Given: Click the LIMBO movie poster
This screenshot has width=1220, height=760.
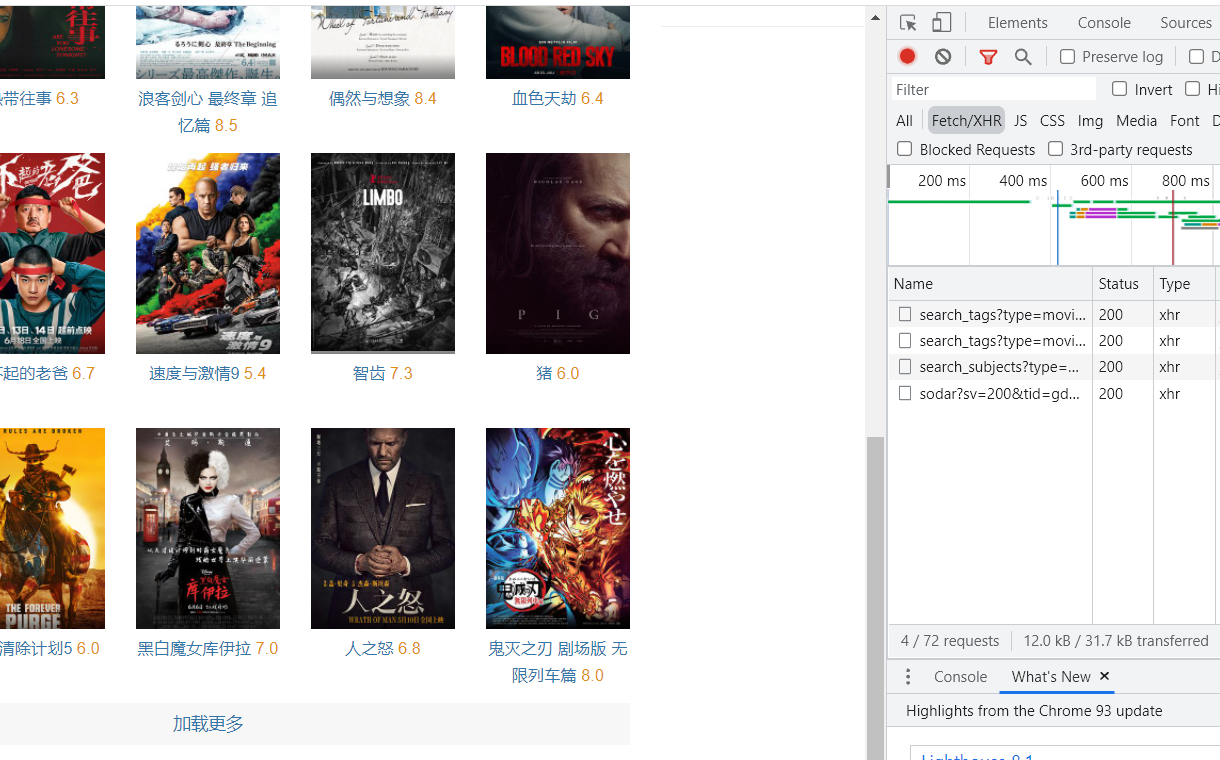Looking at the screenshot, I should 383,253.
